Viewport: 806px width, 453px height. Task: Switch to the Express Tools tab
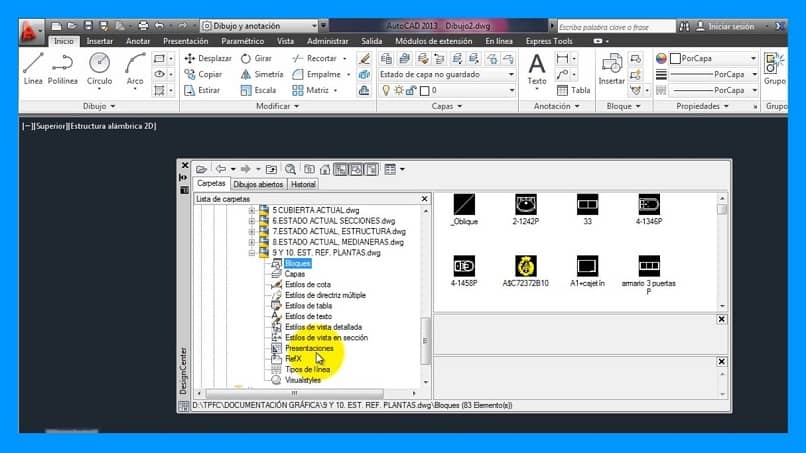click(549, 41)
